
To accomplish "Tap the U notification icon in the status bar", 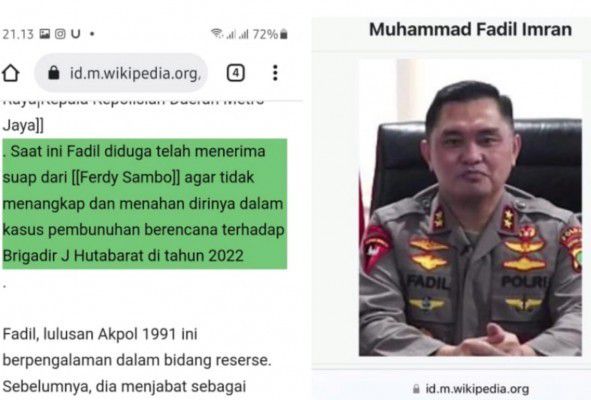I will coord(75,34).
